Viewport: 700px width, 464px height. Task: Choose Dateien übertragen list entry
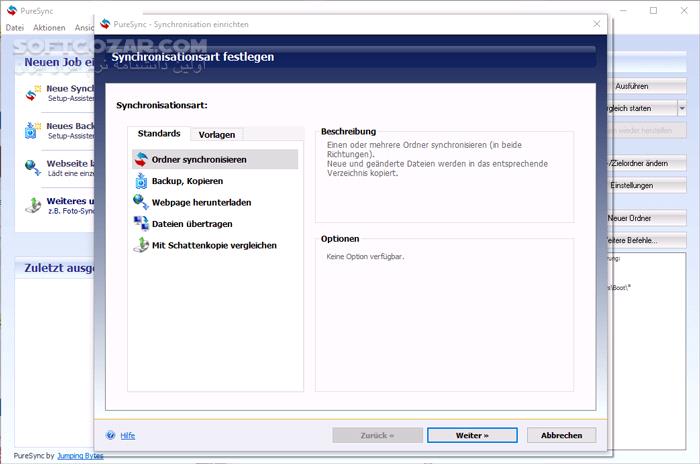[215, 224]
